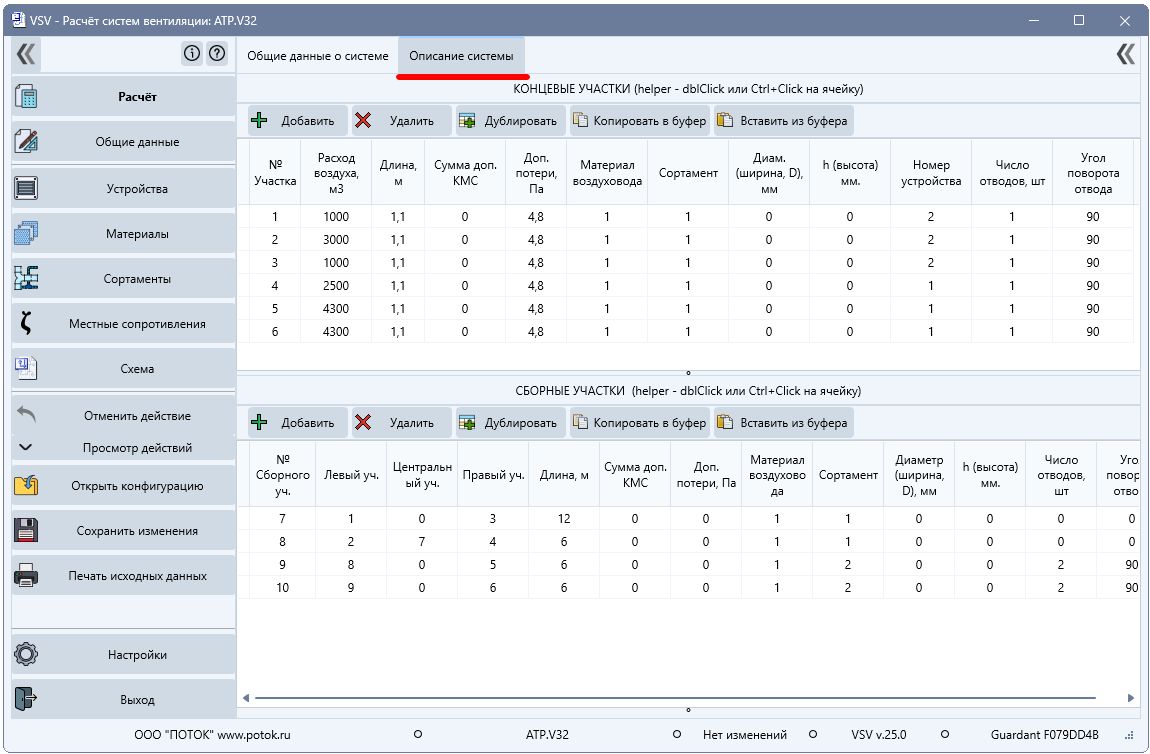Screen dimensions: 1150x754
Task: Open Местные сопротивления section
Action: 123,323
